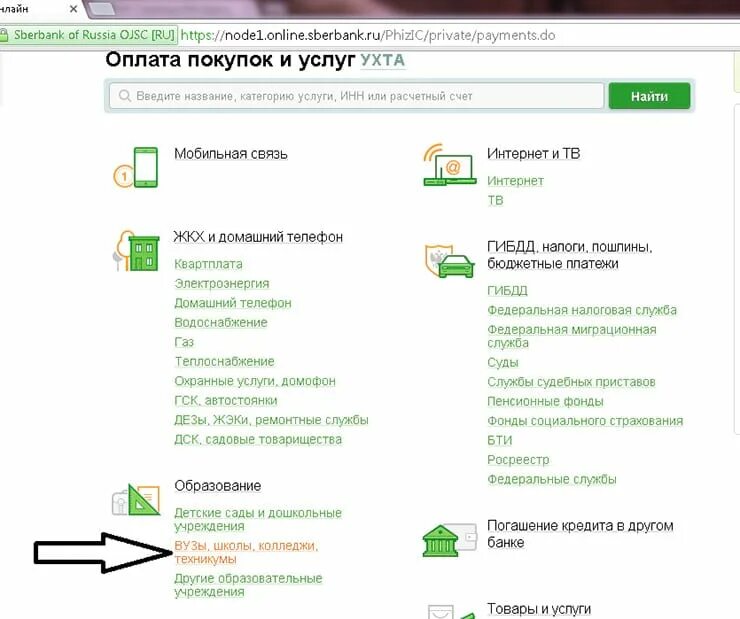Select Водоснабжение link
The height and width of the screenshot is (619, 740).
(x=221, y=322)
